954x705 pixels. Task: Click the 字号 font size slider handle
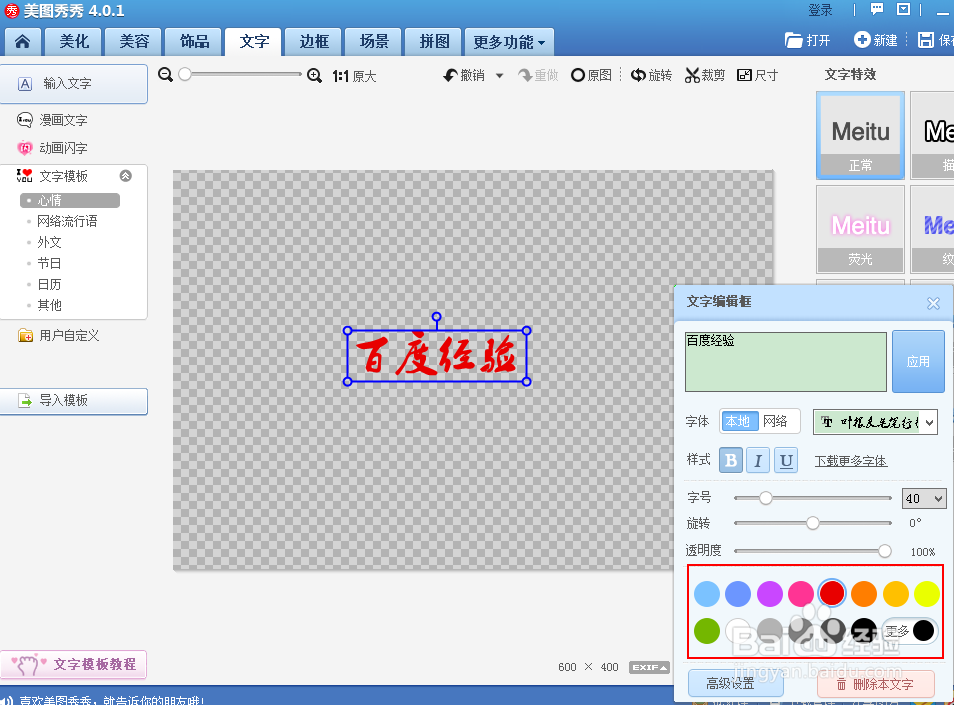[765, 498]
